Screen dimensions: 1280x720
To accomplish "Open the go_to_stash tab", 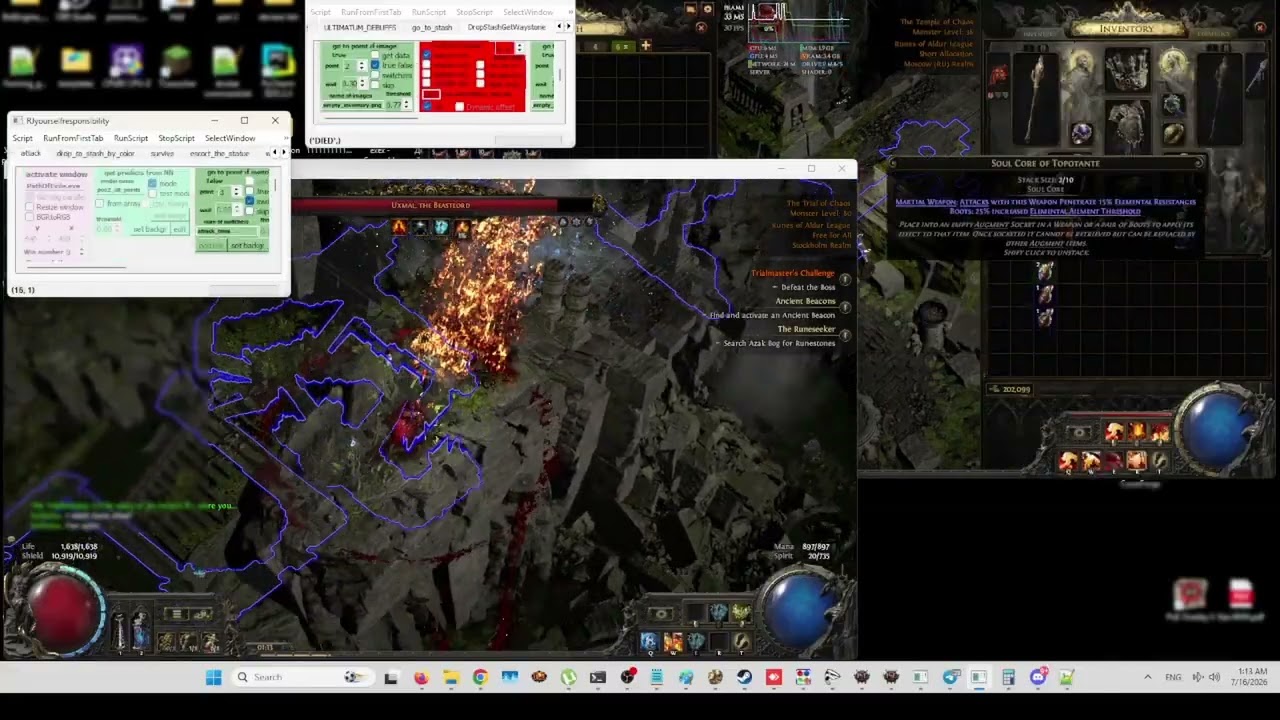I will point(432,27).
